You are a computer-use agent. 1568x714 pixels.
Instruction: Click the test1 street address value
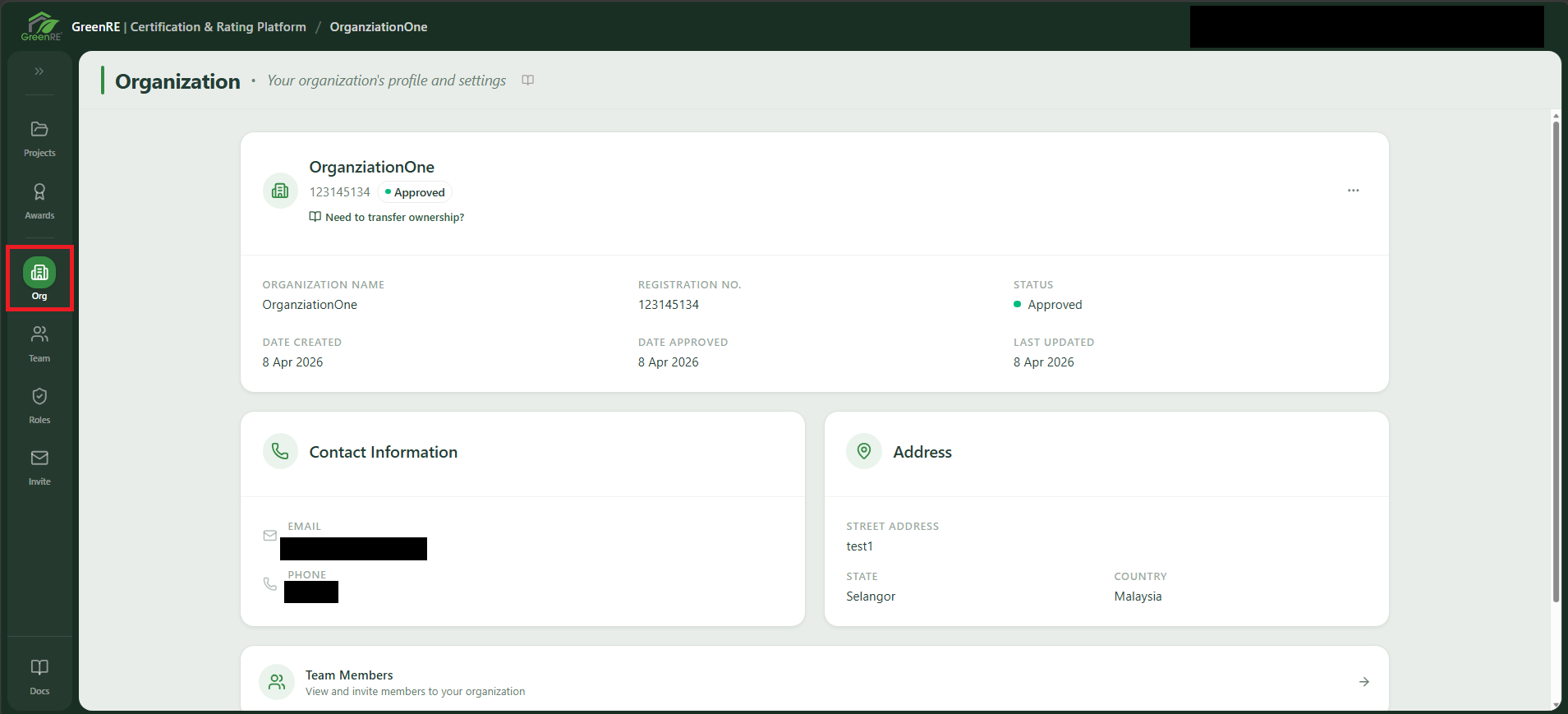(x=859, y=546)
